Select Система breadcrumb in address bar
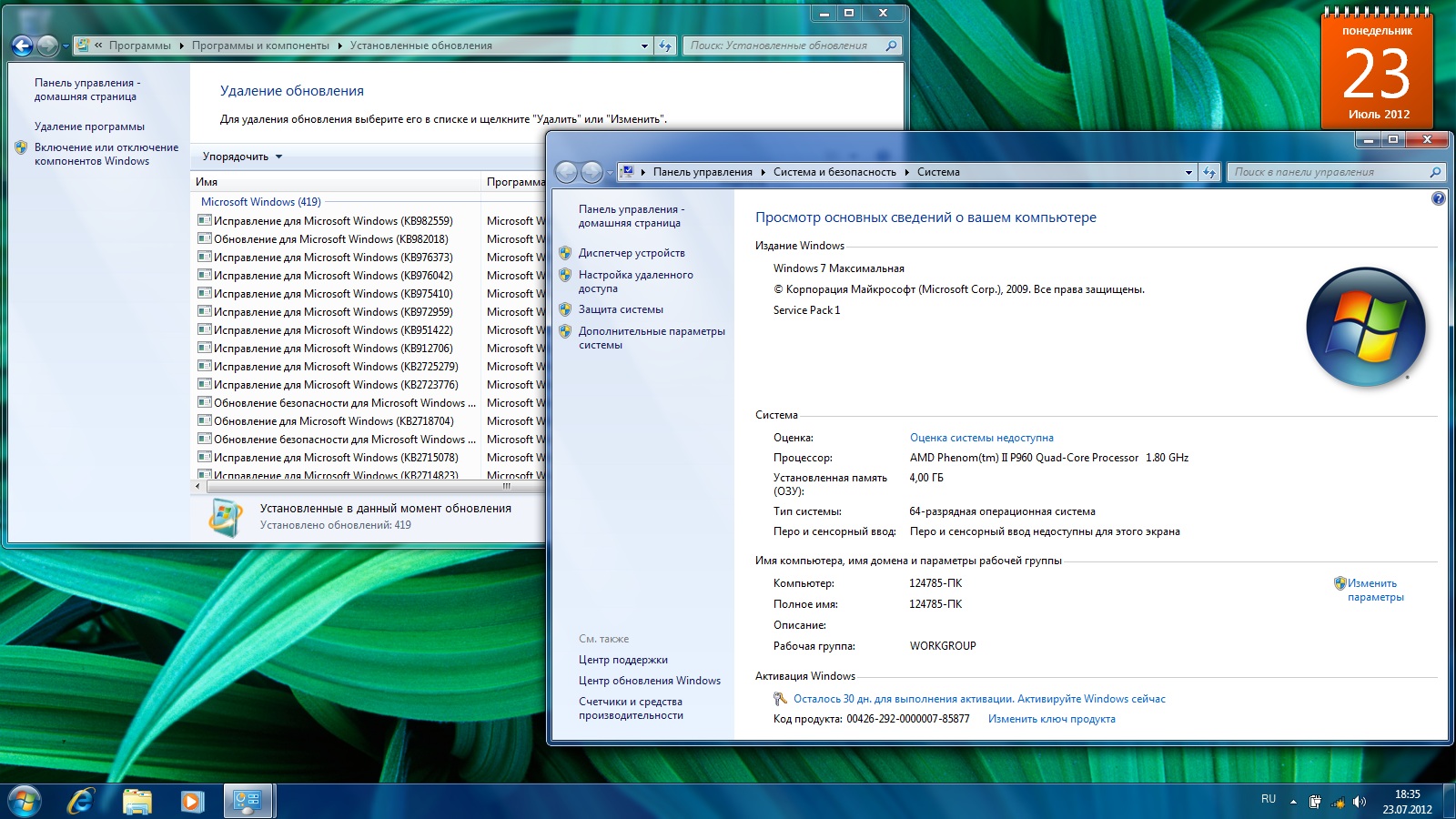Screen dimensions: 1456x819 [x=938, y=172]
